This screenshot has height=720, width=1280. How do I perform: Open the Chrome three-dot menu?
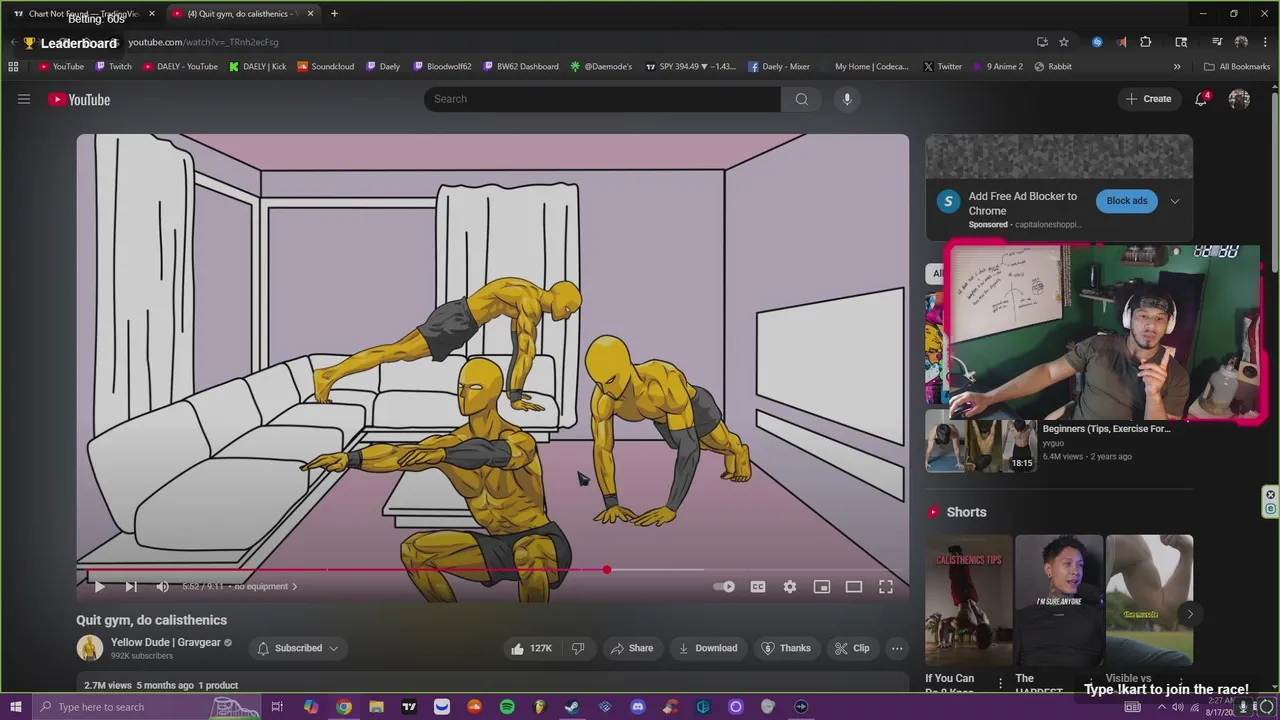pyautogui.click(x=1265, y=42)
